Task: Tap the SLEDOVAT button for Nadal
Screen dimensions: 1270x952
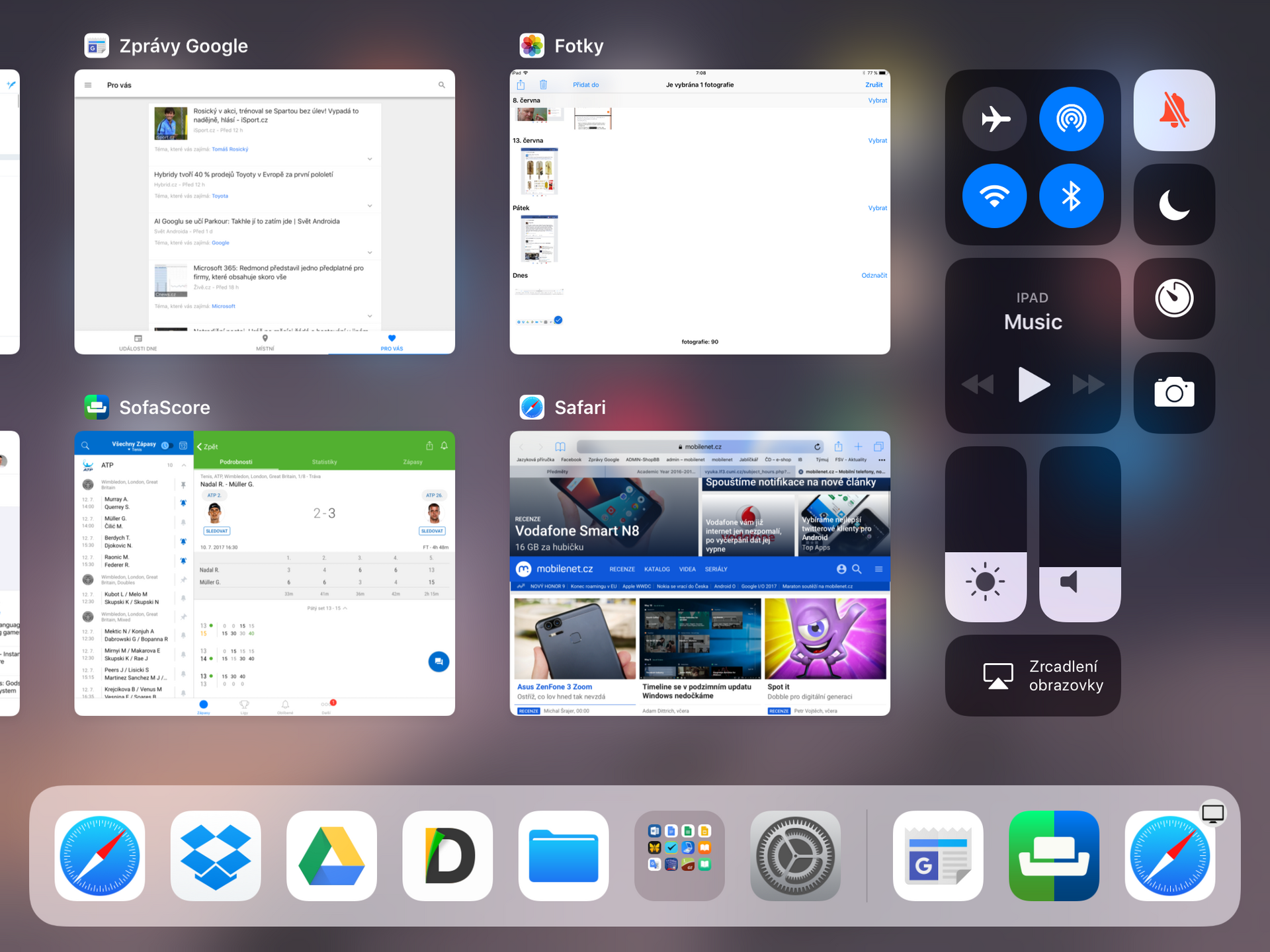Action: (216, 531)
